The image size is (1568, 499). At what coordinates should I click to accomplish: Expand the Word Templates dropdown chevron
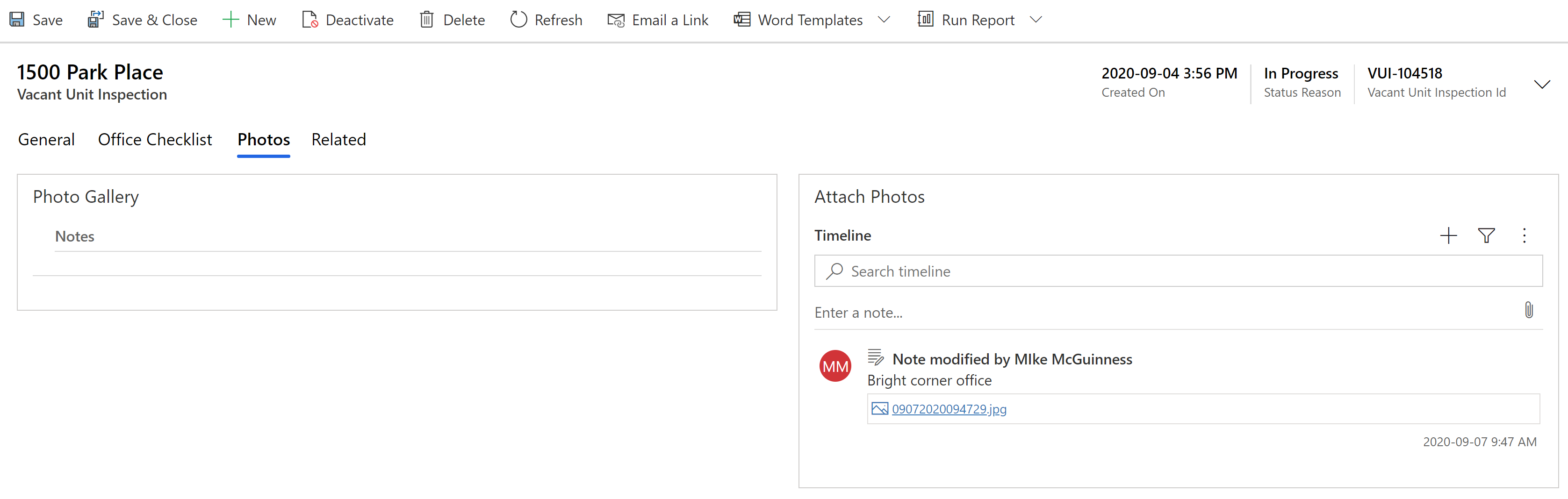(x=884, y=20)
